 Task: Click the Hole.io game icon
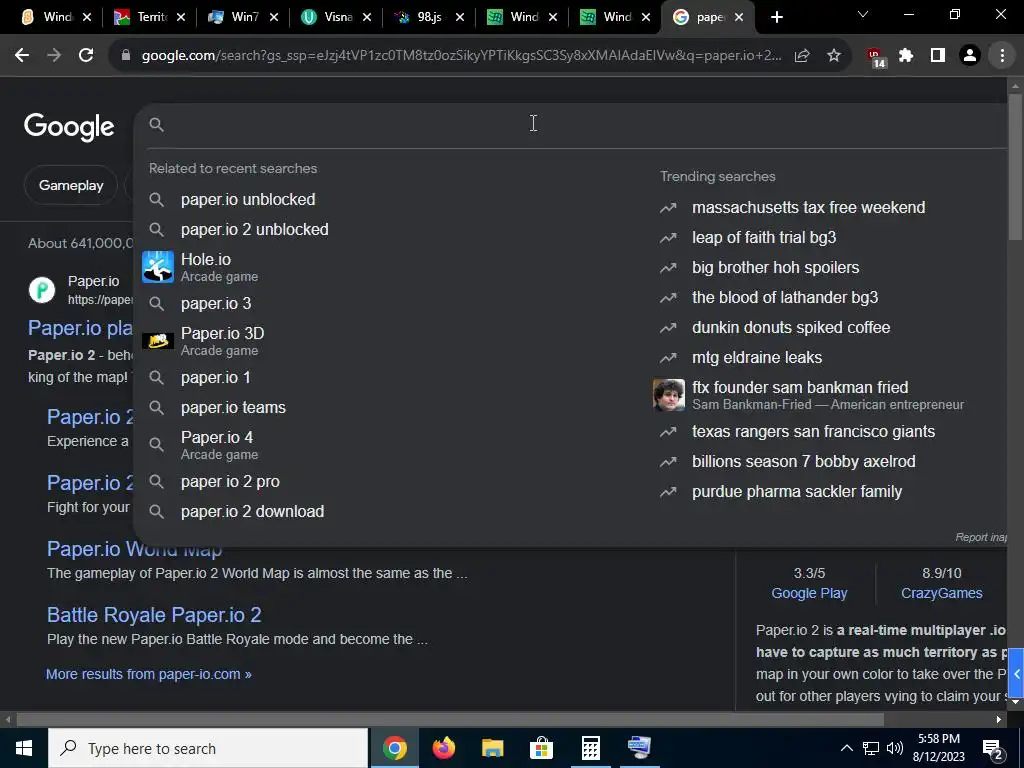coord(158,267)
